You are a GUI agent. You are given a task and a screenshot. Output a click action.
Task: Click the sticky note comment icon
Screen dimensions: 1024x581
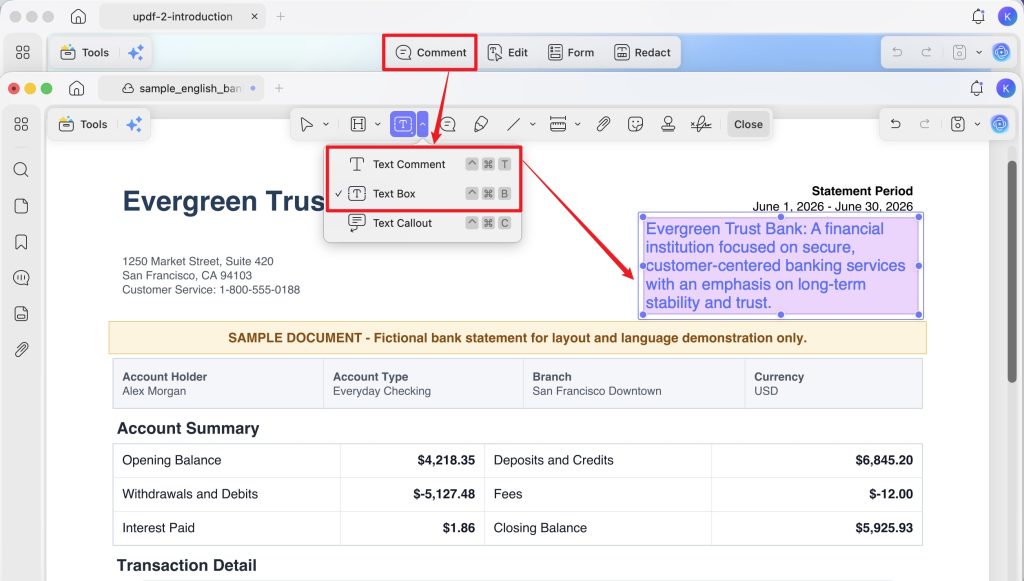[x=447, y=124]
